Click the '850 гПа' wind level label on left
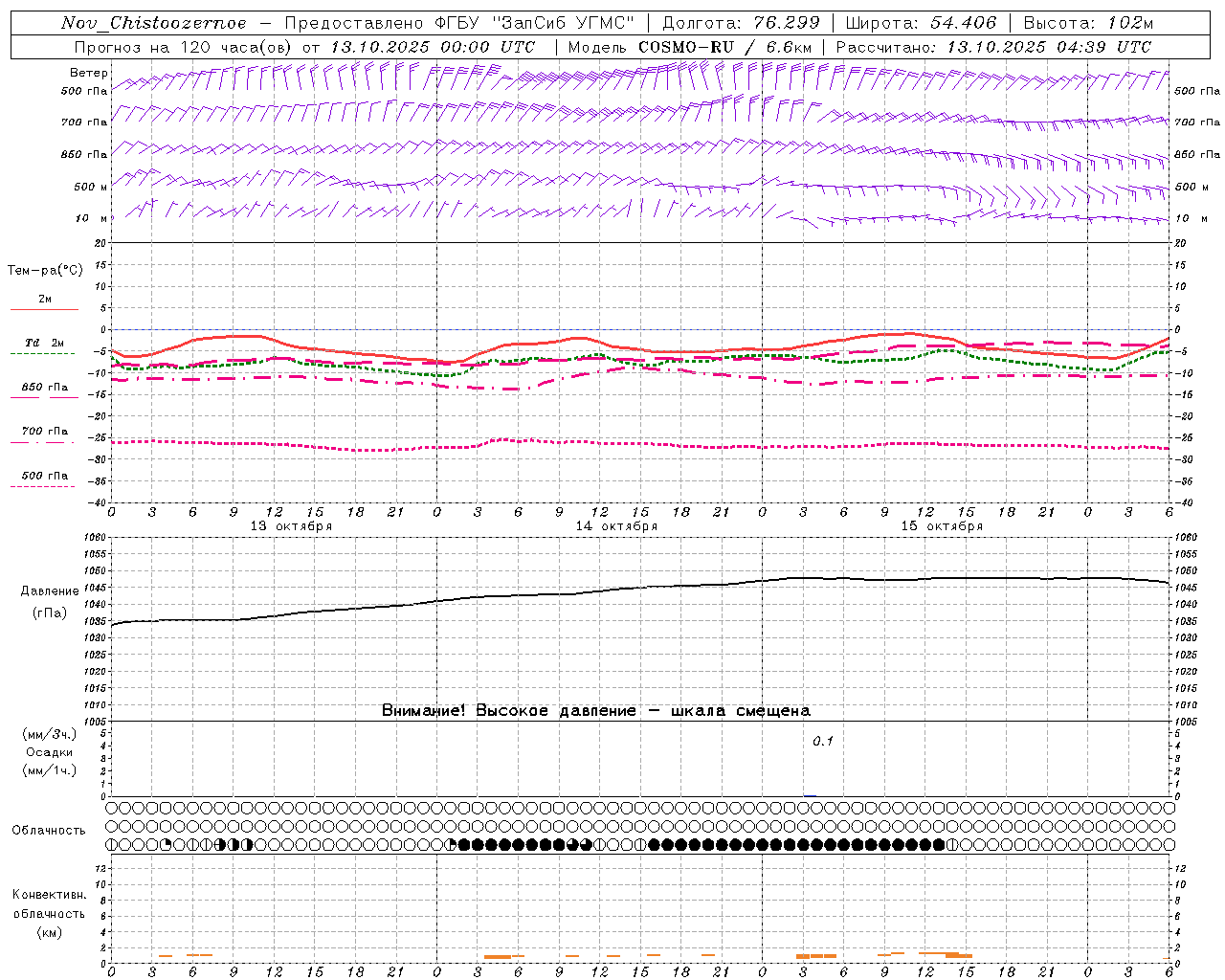Viewport: 1225px width, 980px height. tap(84, 154)
